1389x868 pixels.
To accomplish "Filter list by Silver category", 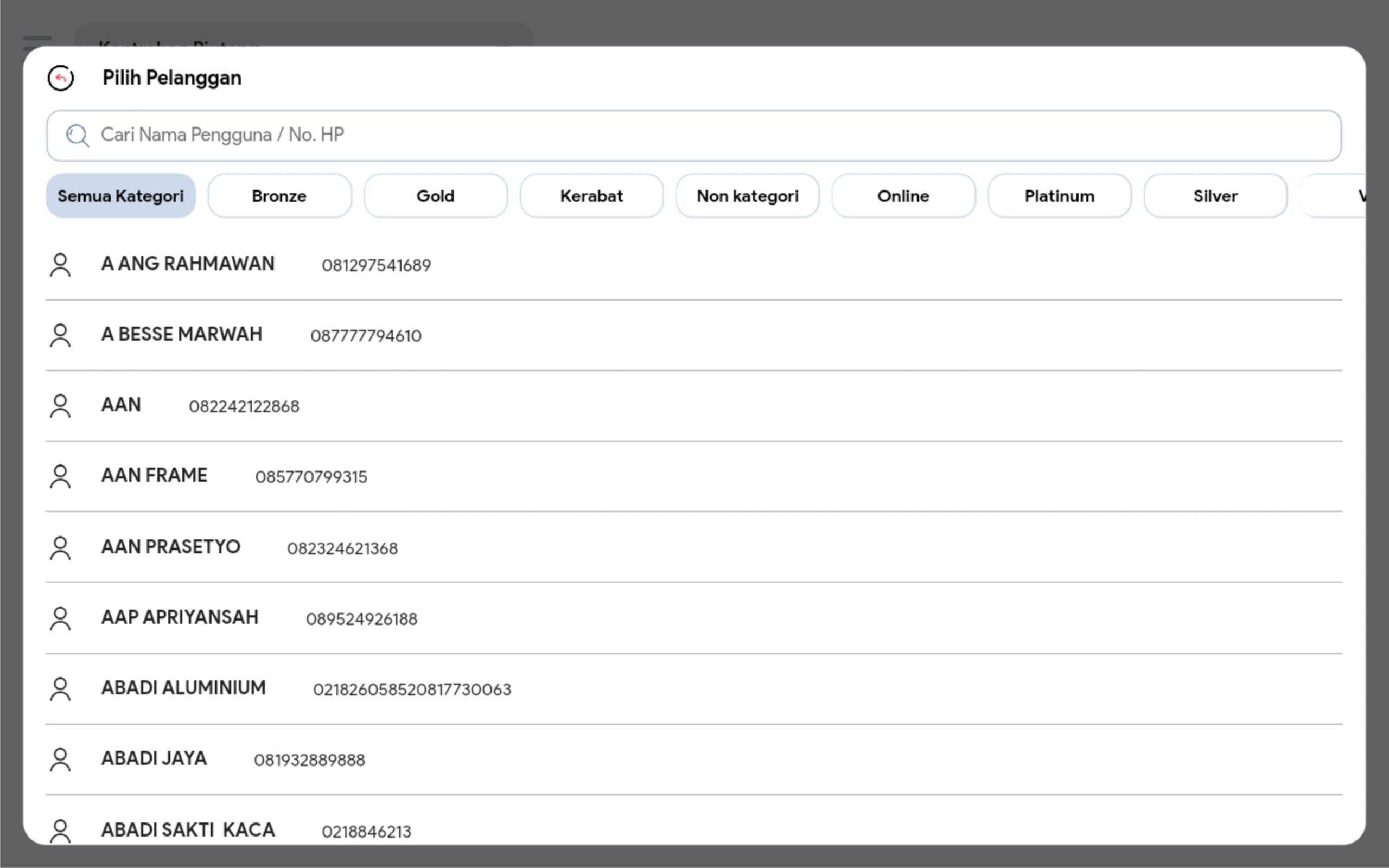I will (1215, 196).
